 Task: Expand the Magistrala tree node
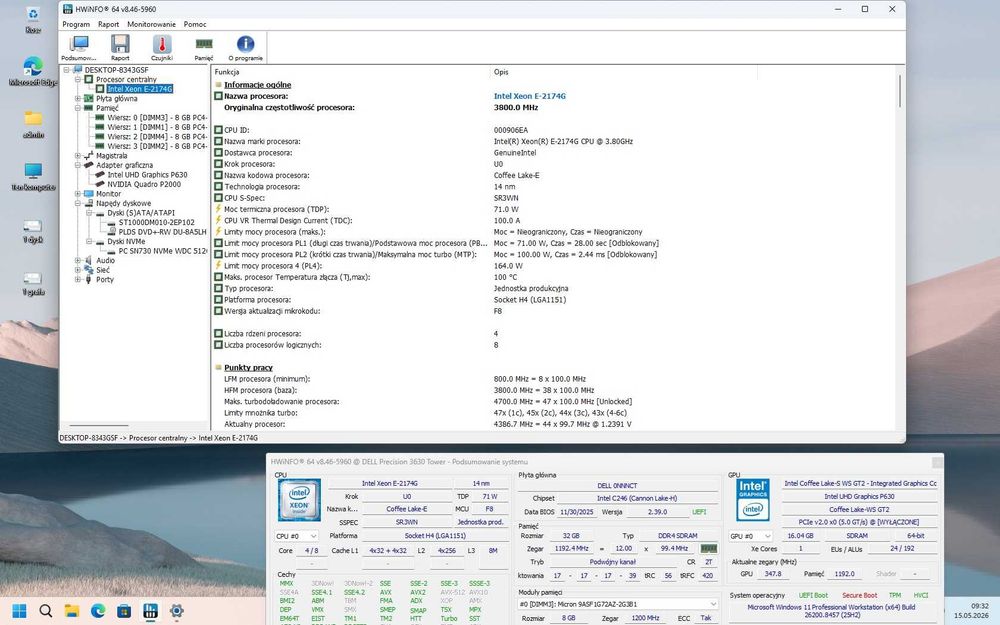tap(78, 156)
